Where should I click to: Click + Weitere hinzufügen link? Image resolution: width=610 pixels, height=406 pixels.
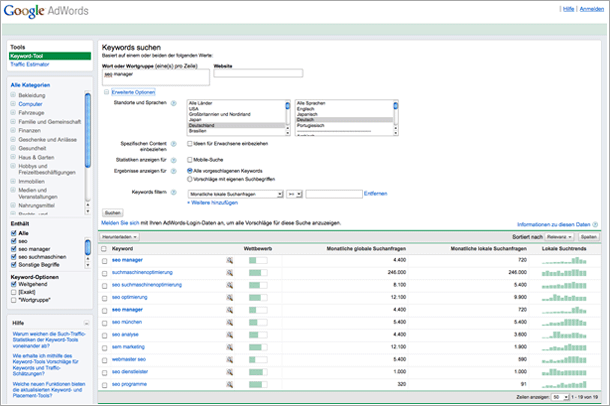[212, 203]
